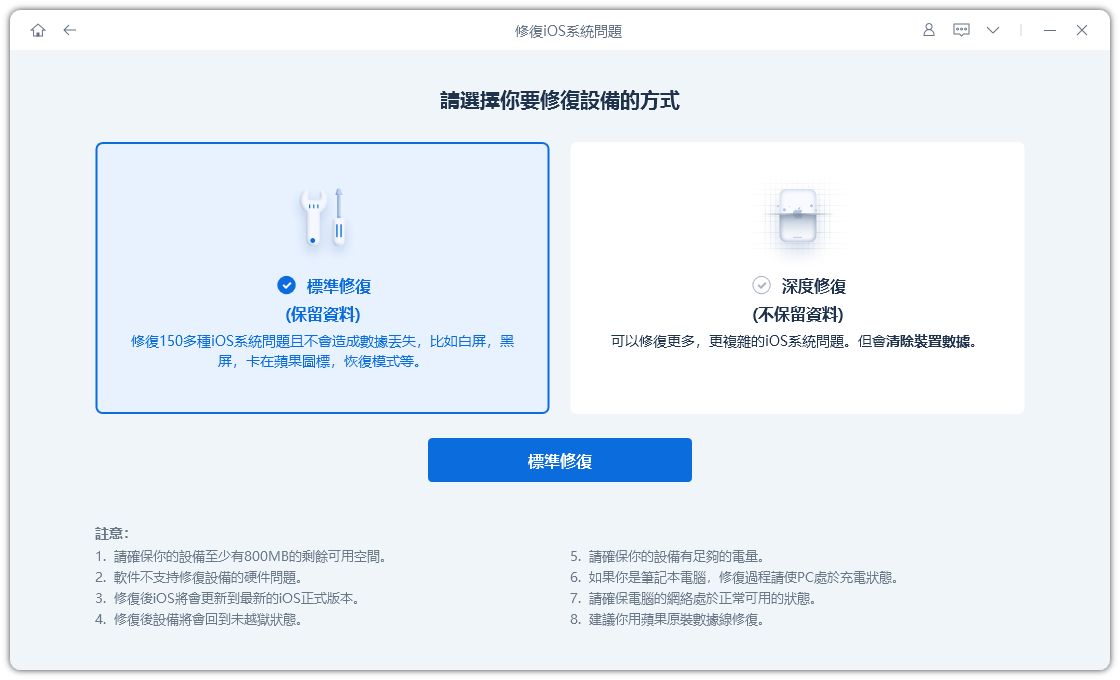Click the blue 標準修復 button

pos(560,460)
